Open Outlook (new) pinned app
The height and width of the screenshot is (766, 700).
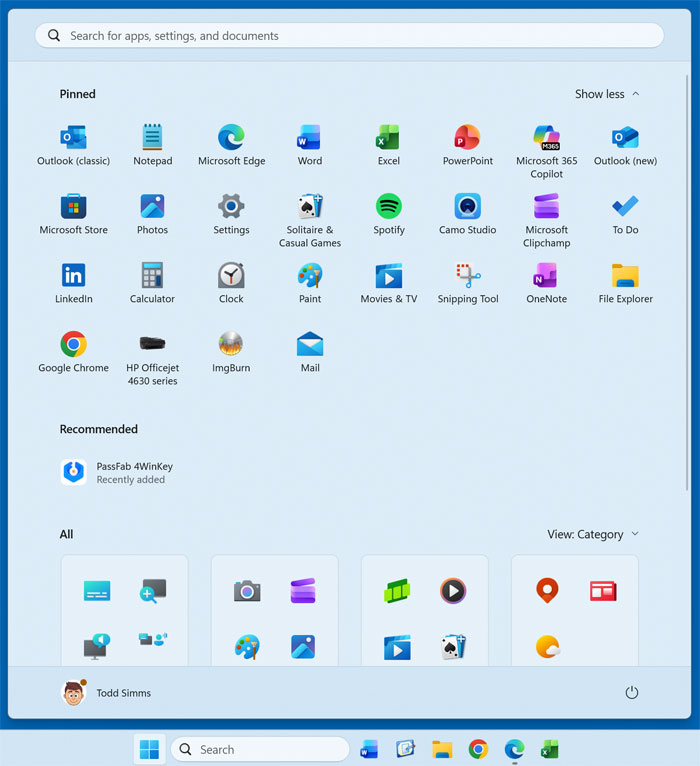coord(625,145)
